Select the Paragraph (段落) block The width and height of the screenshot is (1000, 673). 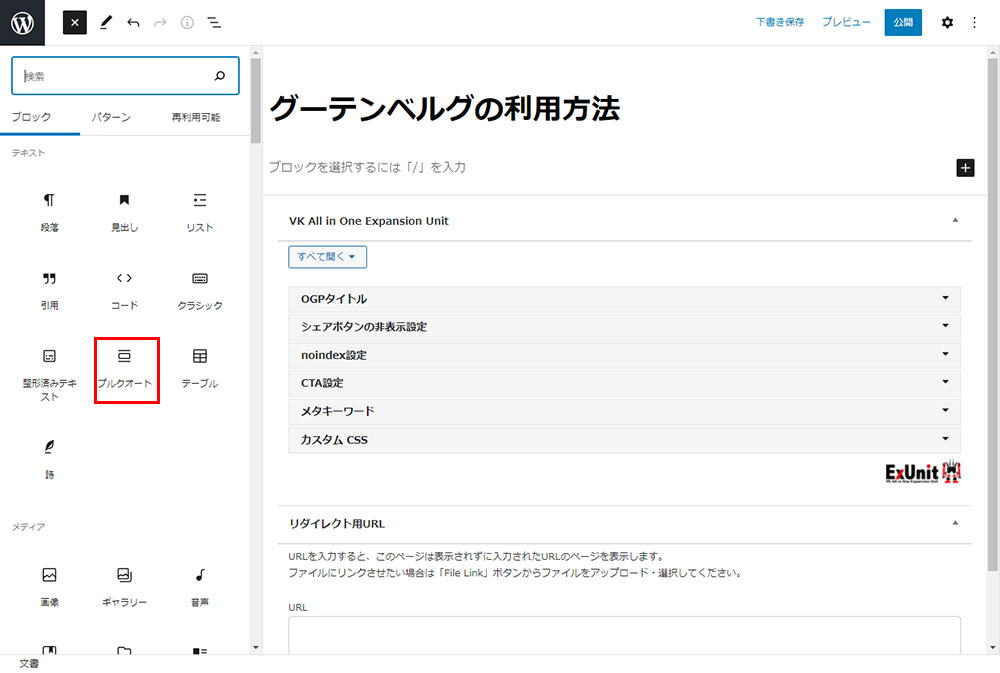[x=49, y=212]
